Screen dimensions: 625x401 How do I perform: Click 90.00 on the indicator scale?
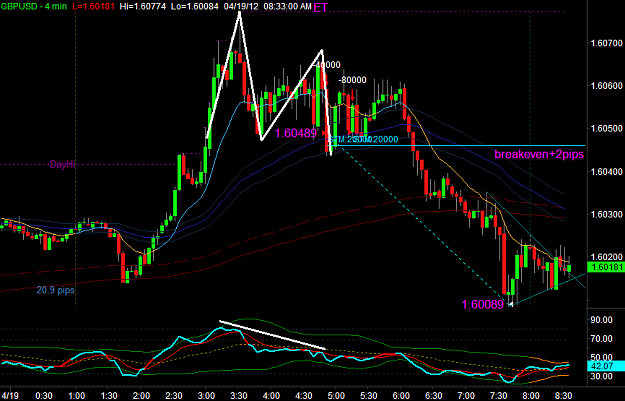[602, 320]
